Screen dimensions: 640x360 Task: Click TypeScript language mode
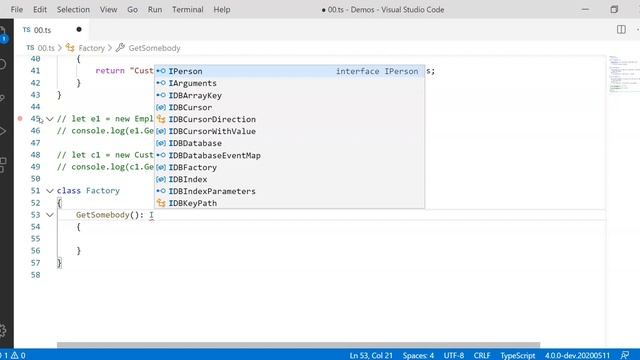[x=518, y=356]
